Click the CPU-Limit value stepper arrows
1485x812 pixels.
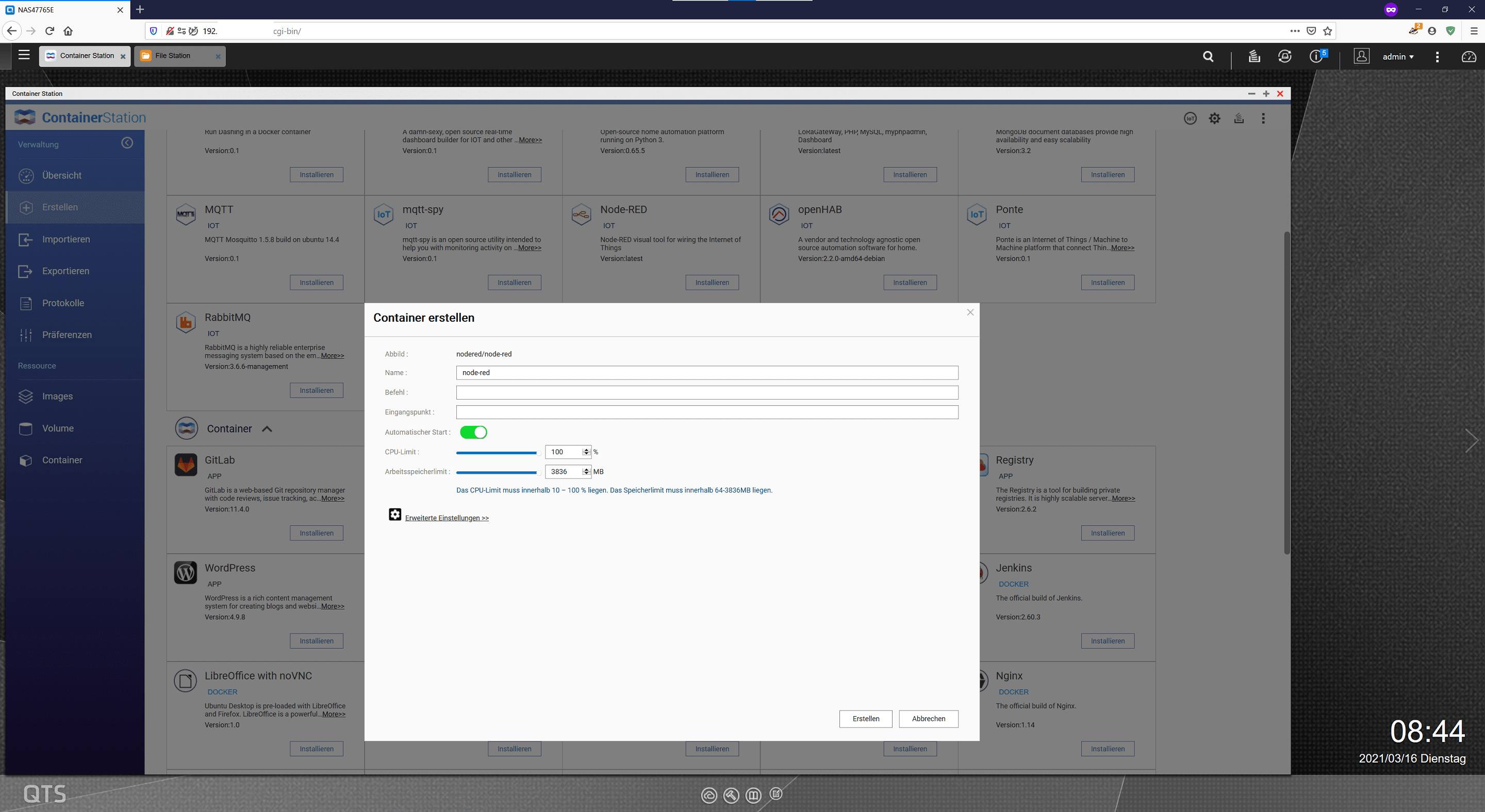[x=586, y=452]
